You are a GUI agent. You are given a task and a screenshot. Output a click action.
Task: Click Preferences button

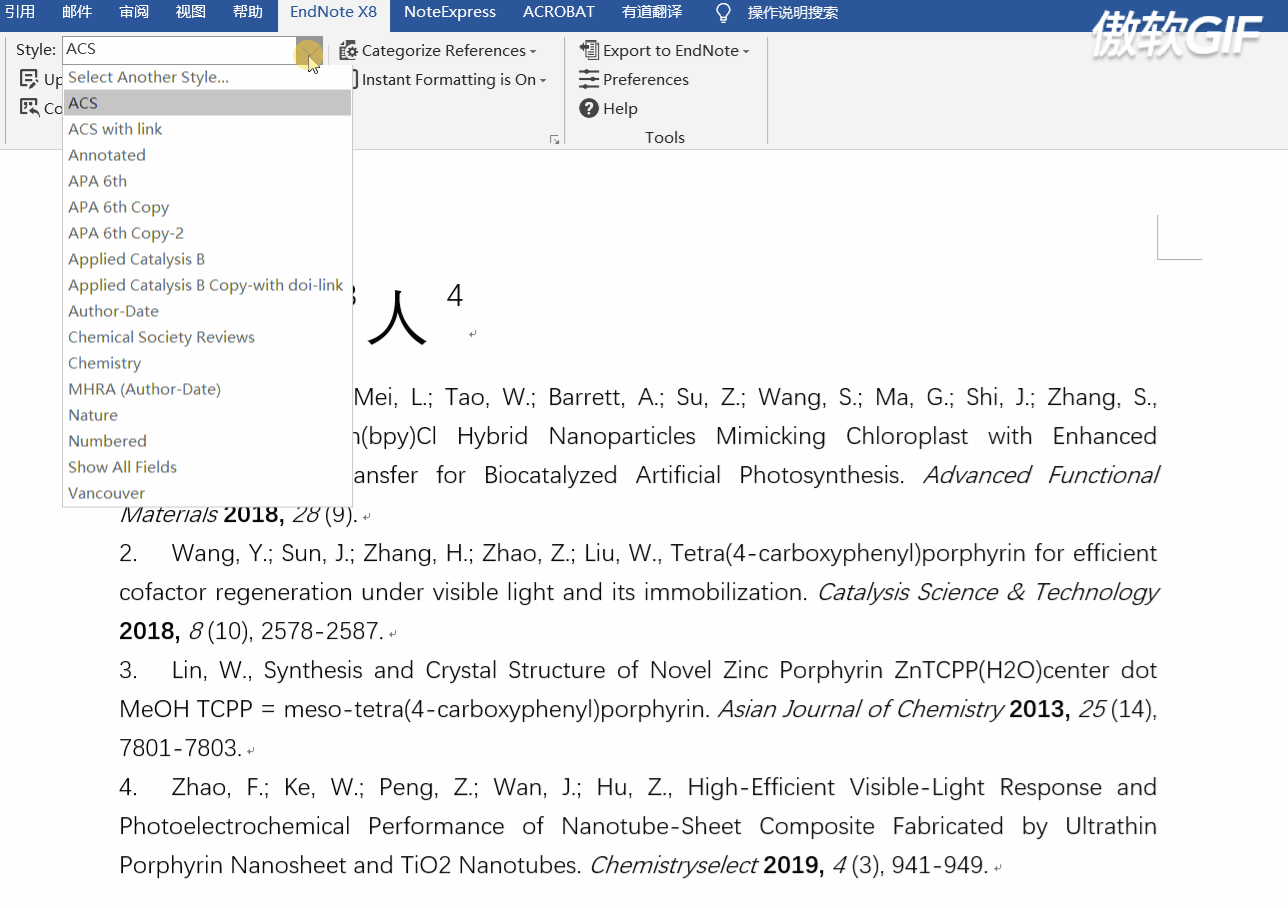634,79
